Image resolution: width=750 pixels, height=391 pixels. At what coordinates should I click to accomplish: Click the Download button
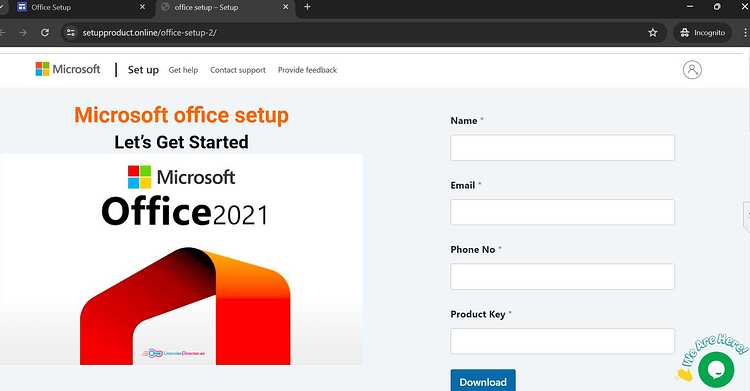(x=483, y=380)
